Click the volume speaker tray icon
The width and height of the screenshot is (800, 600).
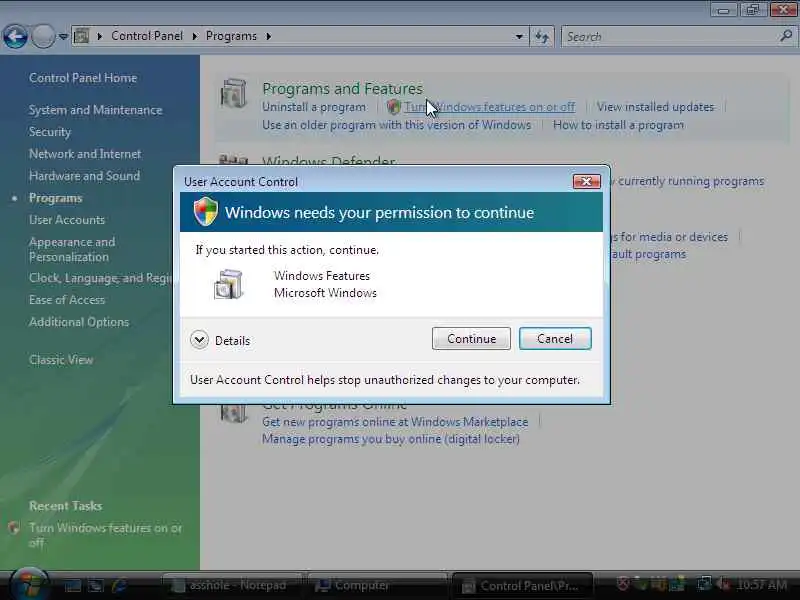click(x=722, y=584)
